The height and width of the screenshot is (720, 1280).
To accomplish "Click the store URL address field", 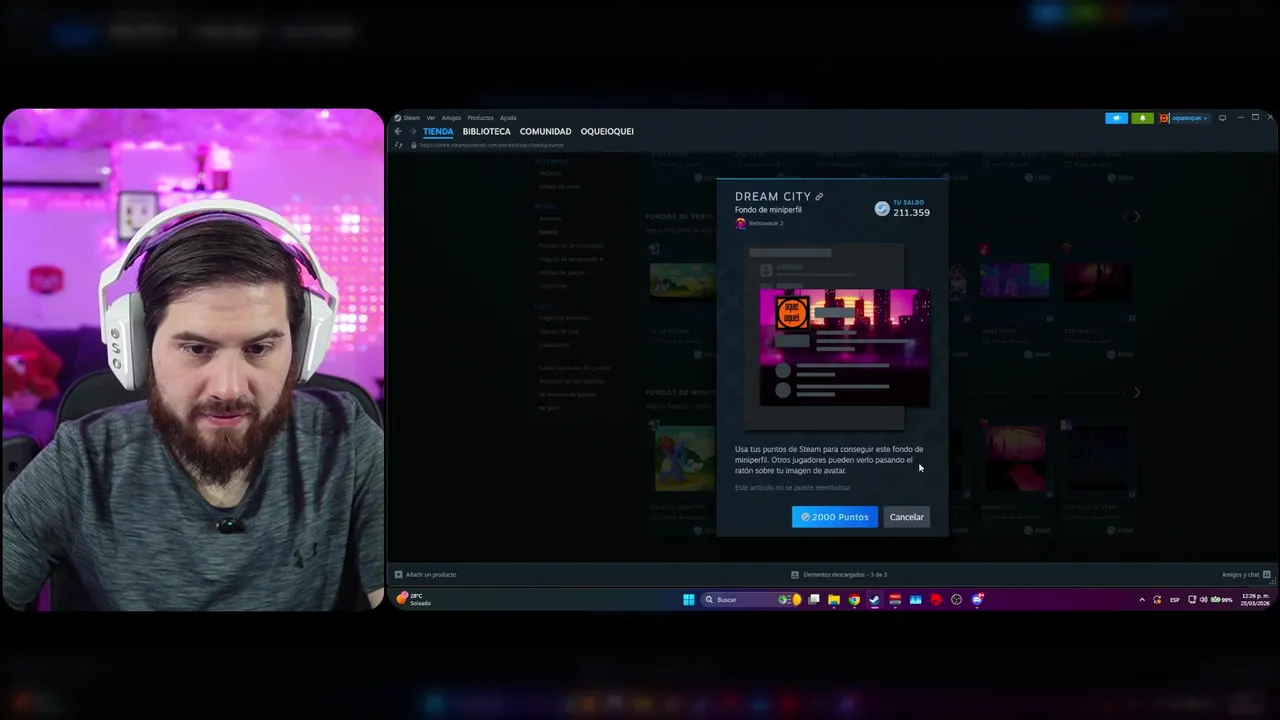I will 491,145.
